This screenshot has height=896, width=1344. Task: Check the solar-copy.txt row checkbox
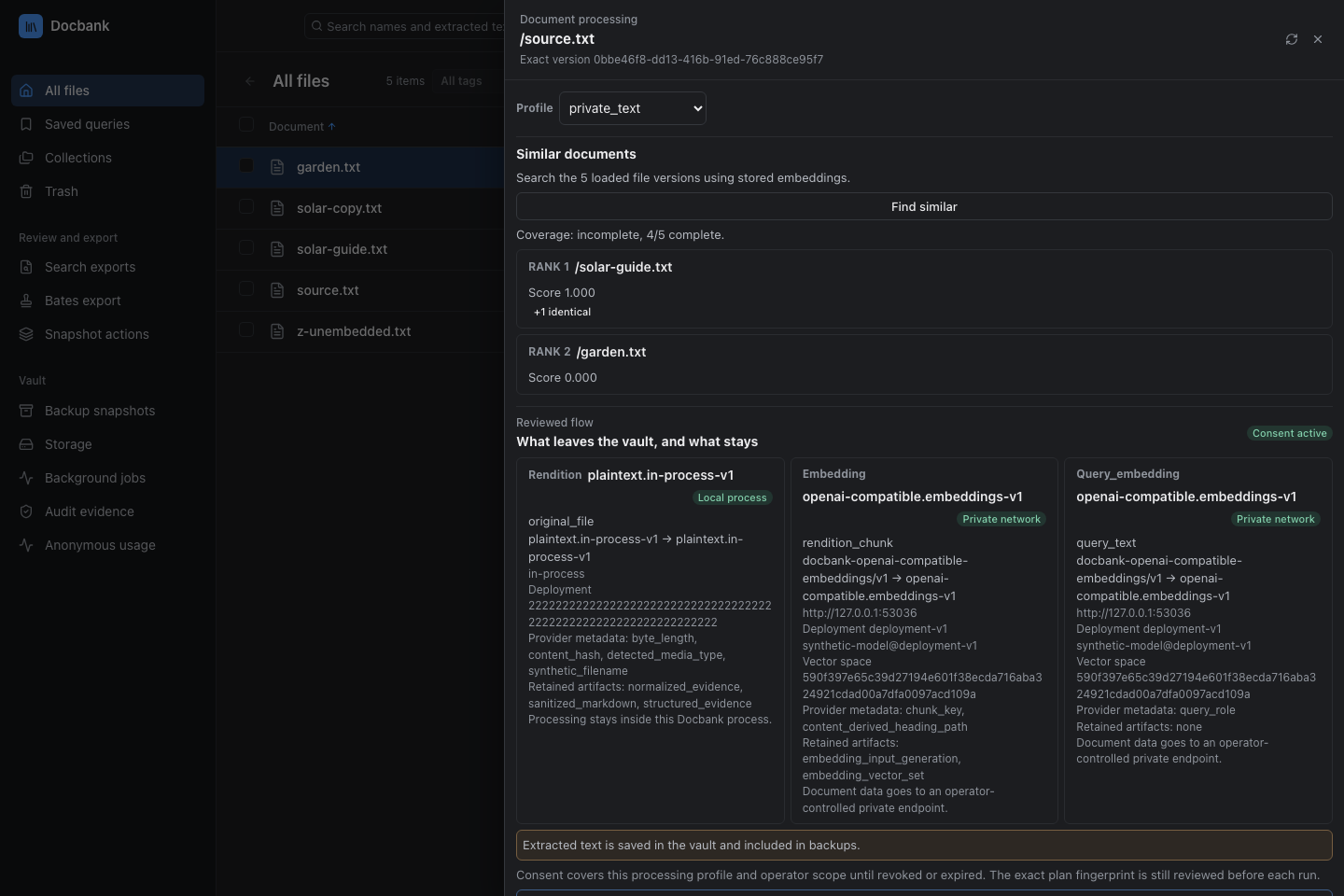point(246,206)
